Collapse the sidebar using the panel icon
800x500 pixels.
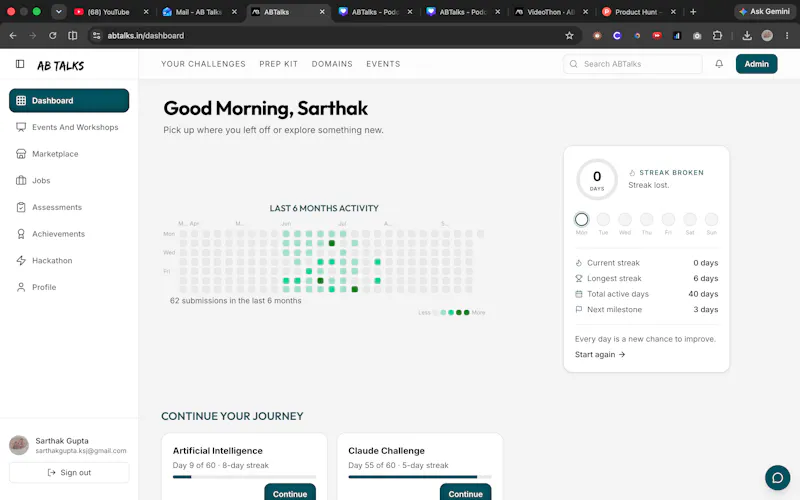(20, 64)
